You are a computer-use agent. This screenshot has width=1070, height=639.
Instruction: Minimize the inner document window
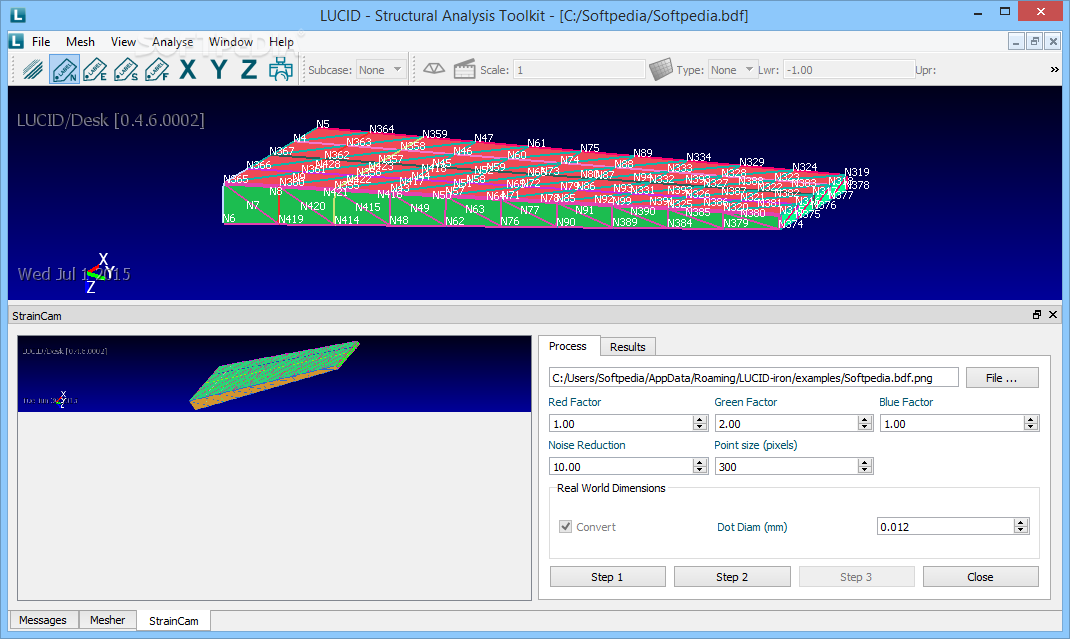[1016, 42]
